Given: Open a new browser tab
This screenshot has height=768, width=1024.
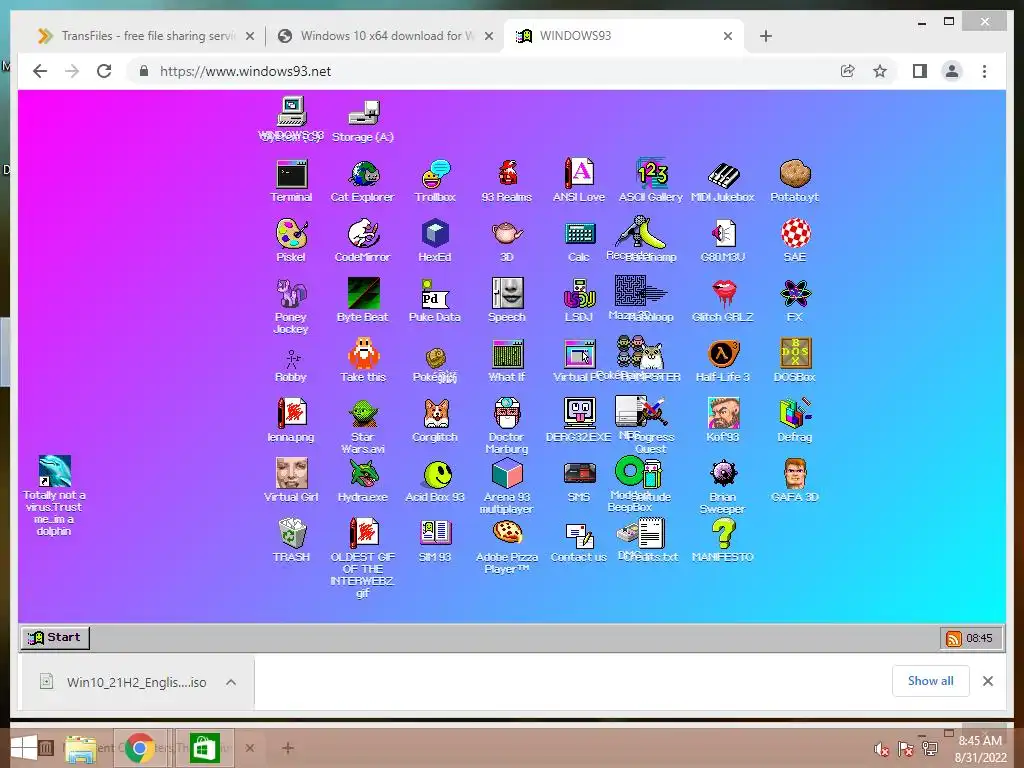Looking at the screenshot, I should (766, 37).
